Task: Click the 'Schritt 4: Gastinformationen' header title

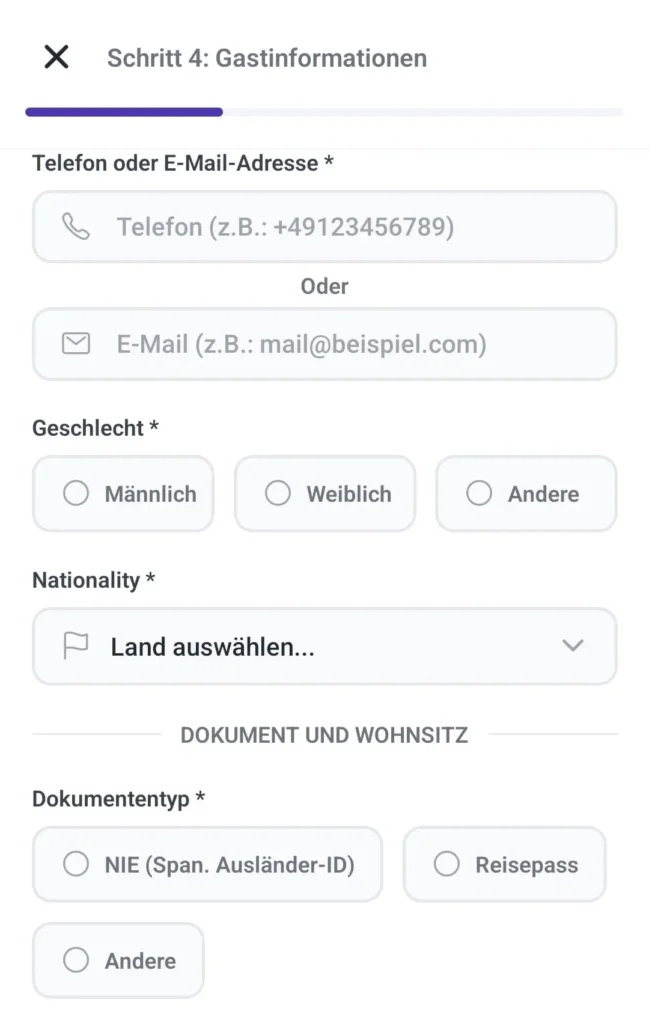Action: 269,57
